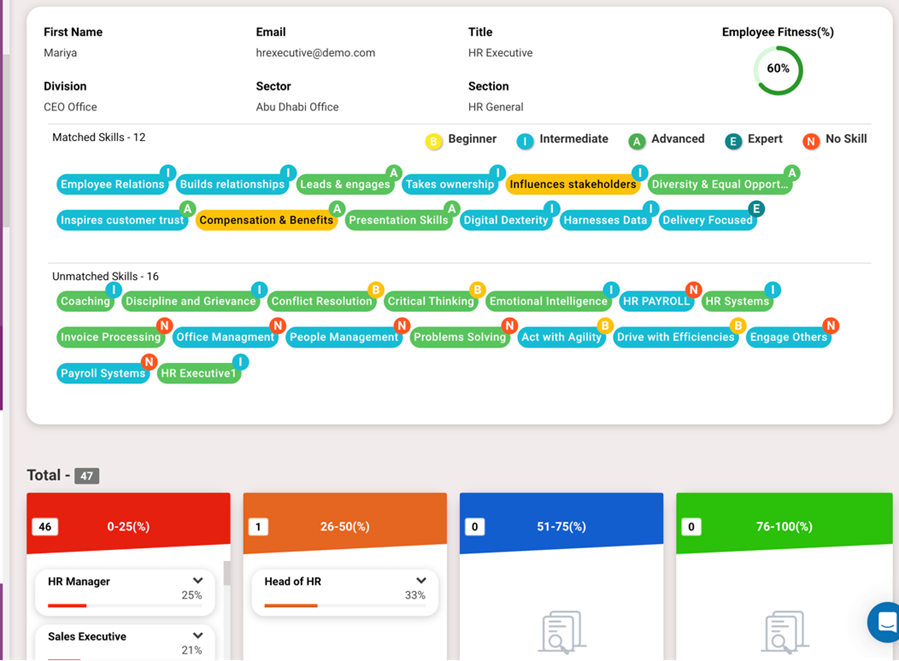Click the HR Manager 25% progress bar

125,605
